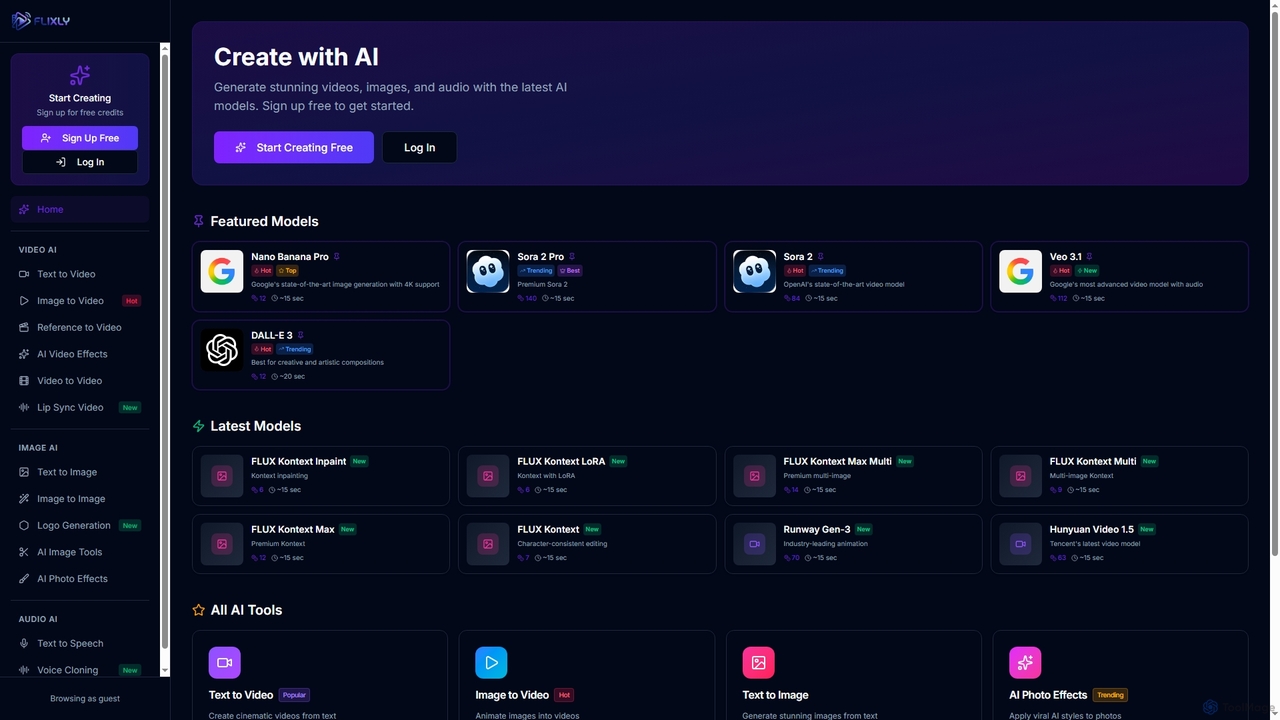Click the Sora 2 model icon
This screenshot has height=720, width=1280.
click(x=754, y=271)
